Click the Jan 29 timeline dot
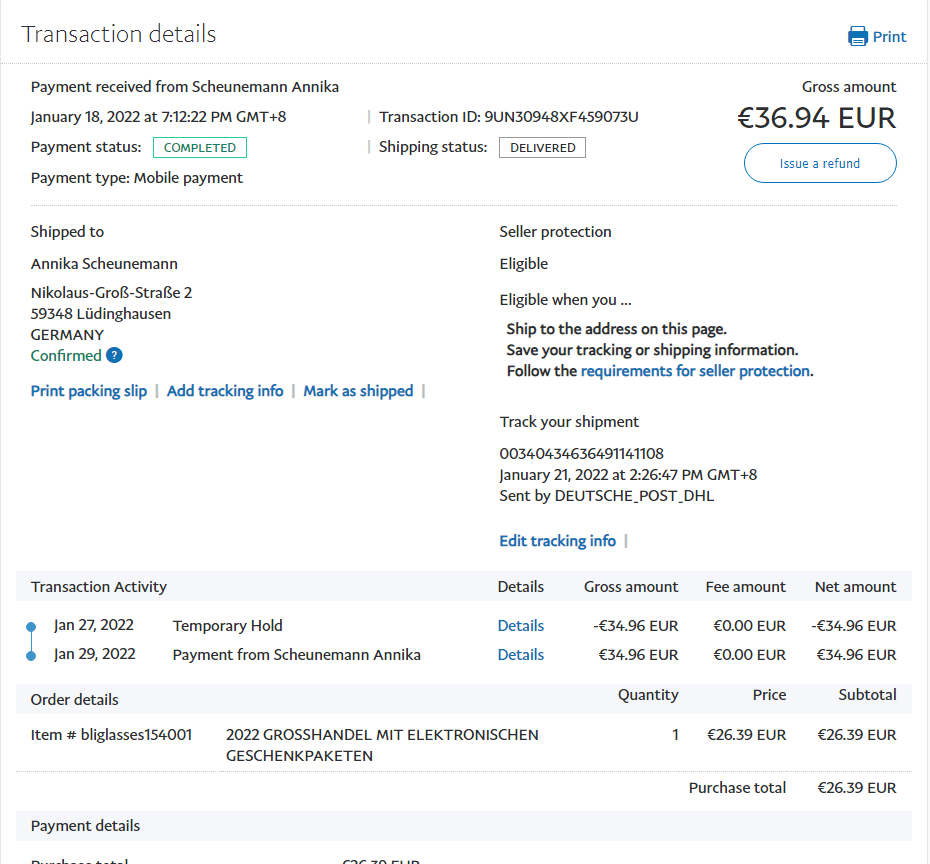The height and width of the screenshot is (864, 930). point(31,656)
